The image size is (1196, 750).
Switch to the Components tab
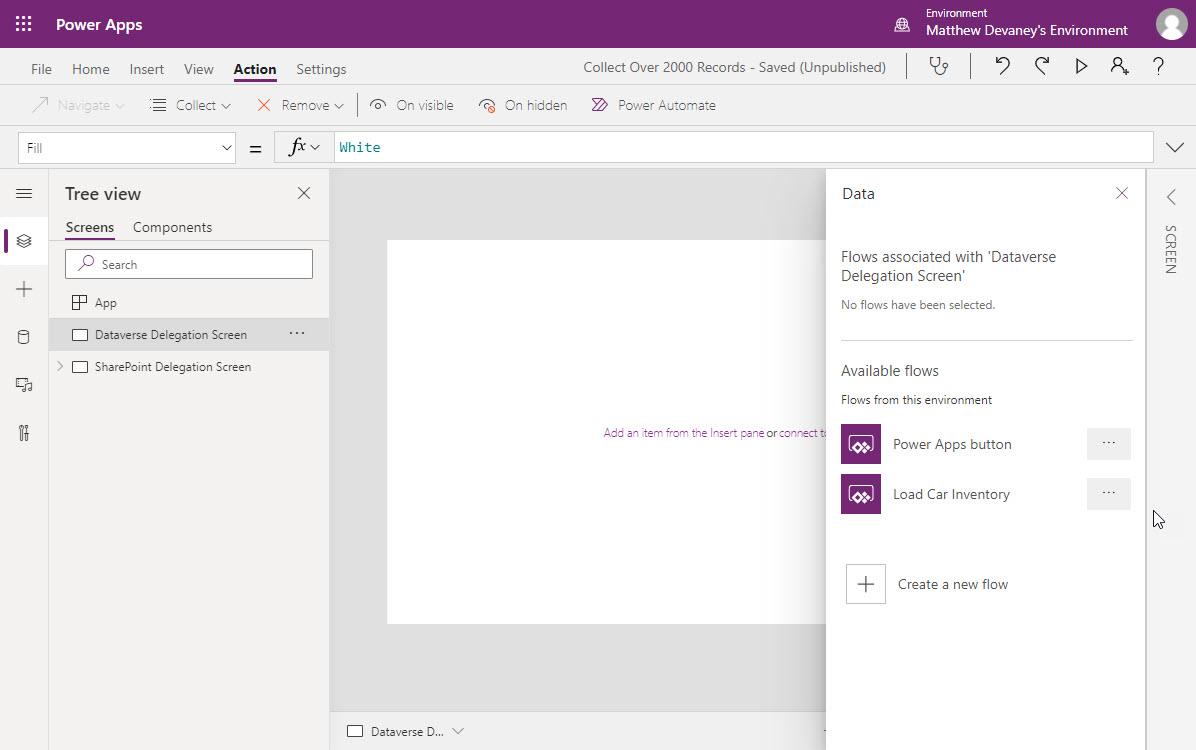tap(170, 227)
